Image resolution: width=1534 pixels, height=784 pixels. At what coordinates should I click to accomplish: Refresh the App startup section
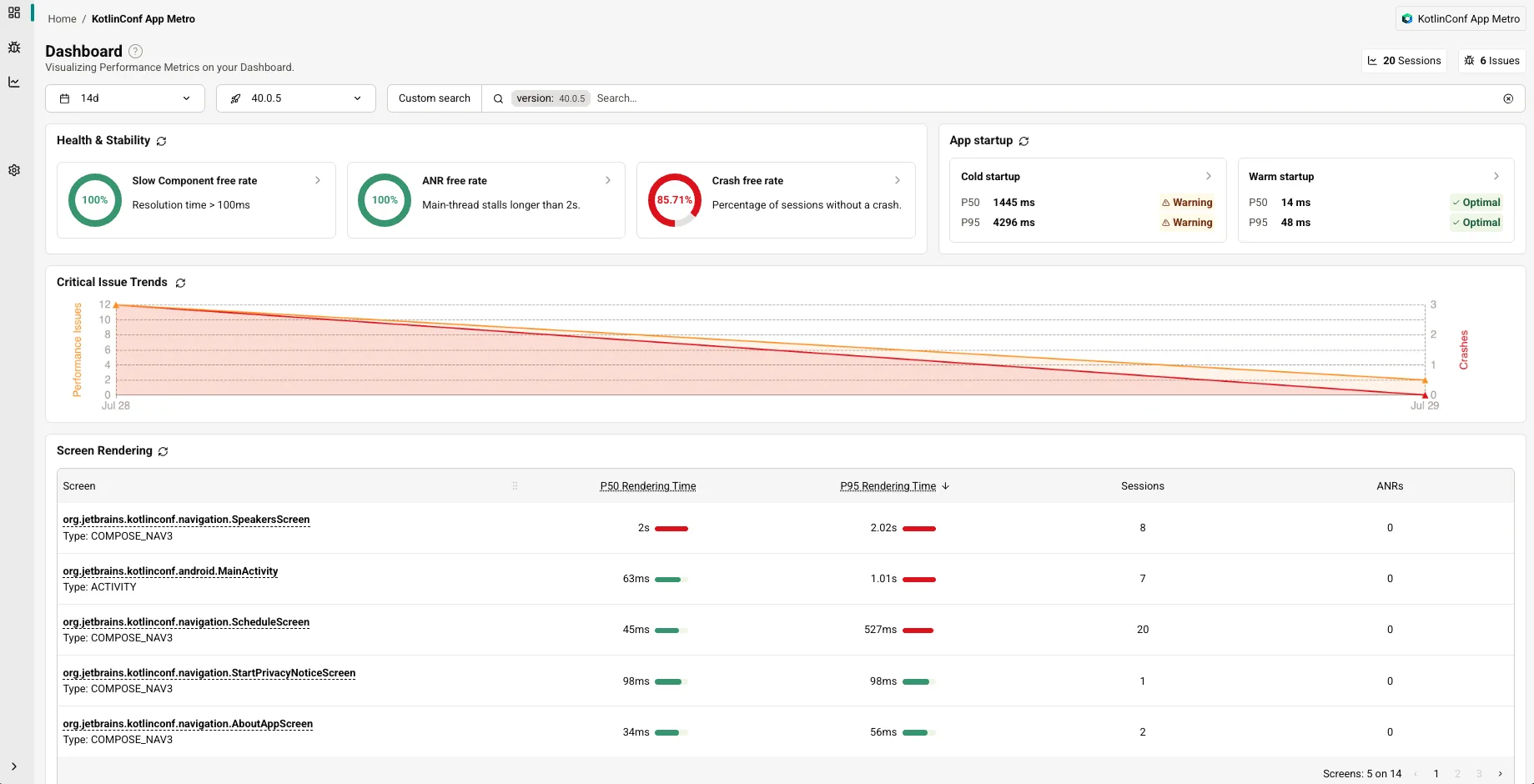(x=1024, y=141)
